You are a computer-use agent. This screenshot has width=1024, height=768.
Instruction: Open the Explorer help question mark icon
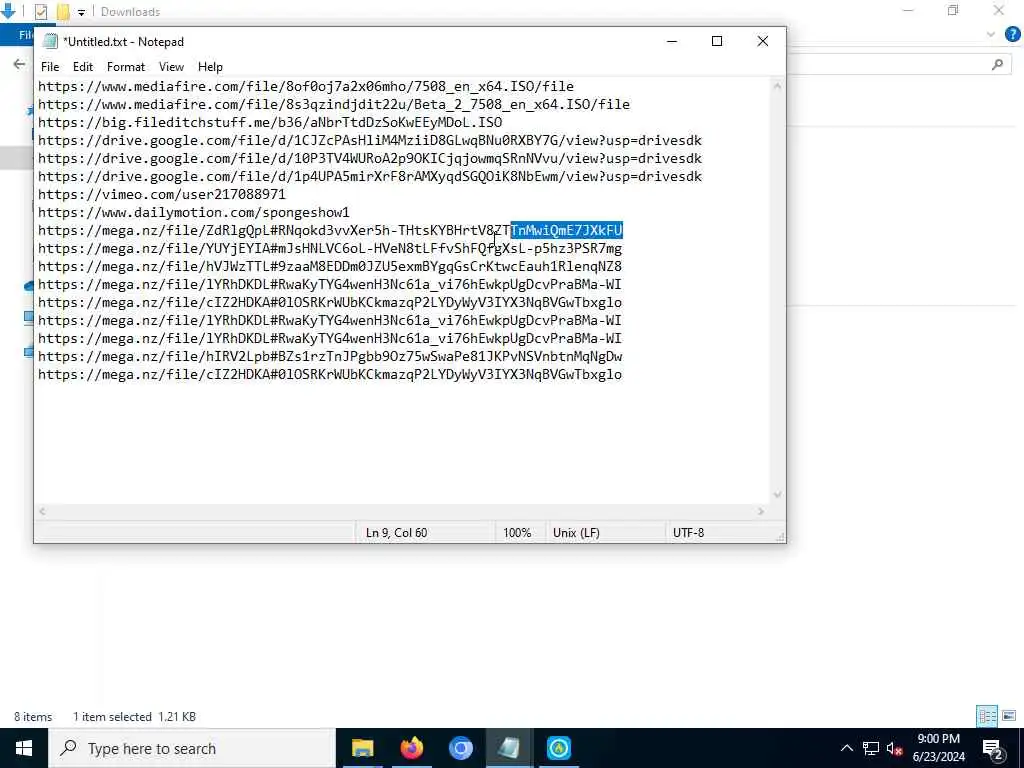click(1012, 35)
